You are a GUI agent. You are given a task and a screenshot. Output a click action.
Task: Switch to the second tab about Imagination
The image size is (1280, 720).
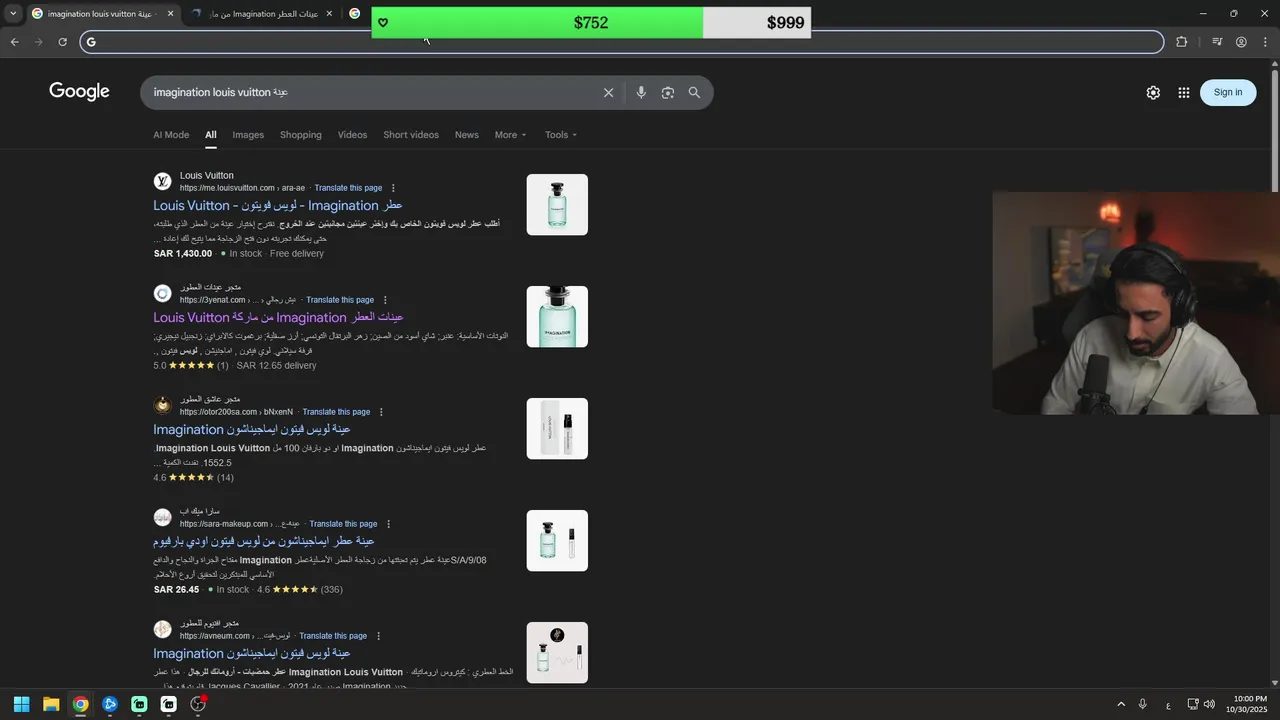click(260, 14)
